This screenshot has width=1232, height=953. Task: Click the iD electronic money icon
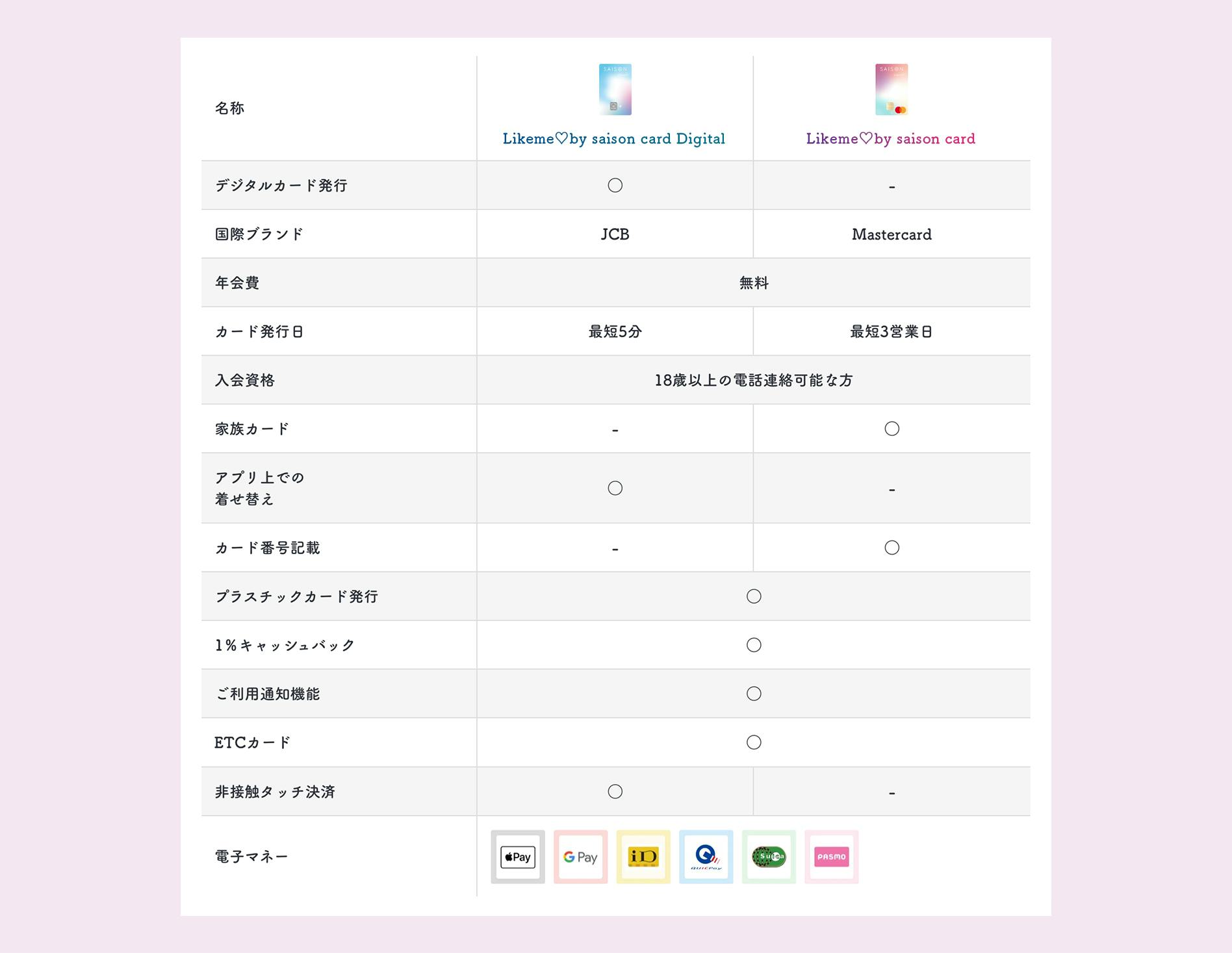[x=643, y=856]
